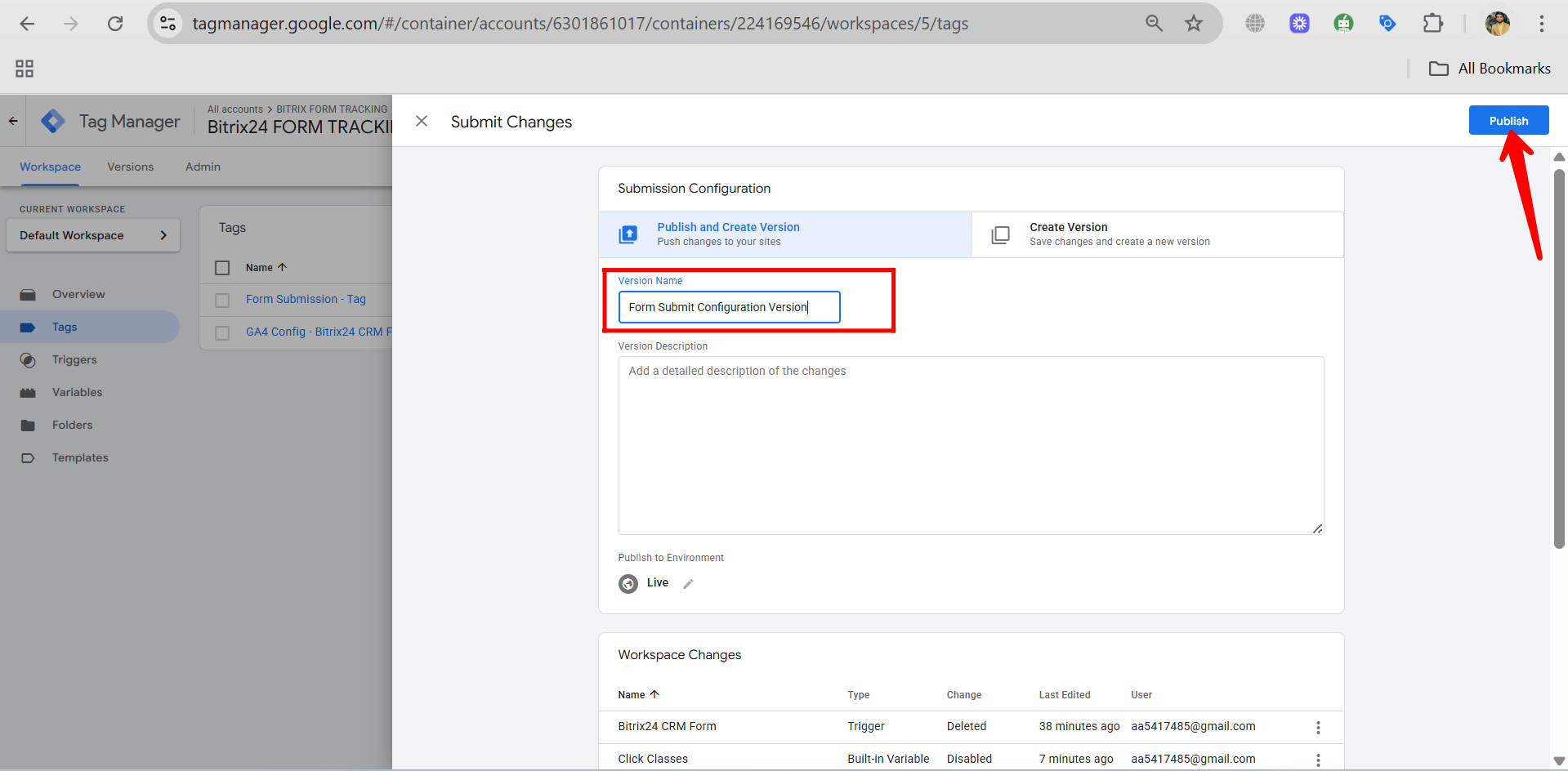Click the Built-in Variable type cell
This screenshot has height=771, width=1568.
[888, 759]
